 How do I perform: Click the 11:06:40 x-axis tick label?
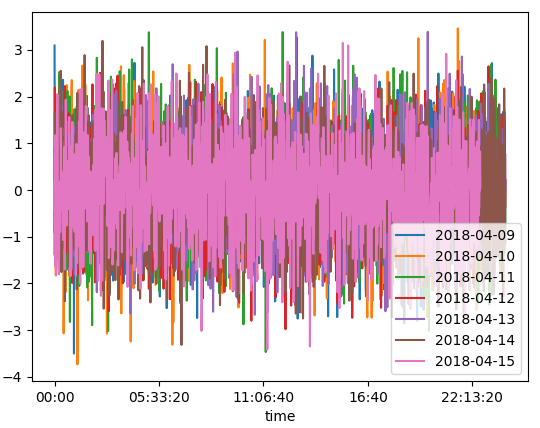(263, 397)
